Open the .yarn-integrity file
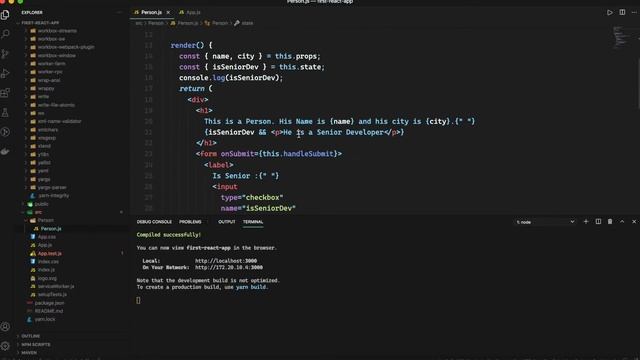The image size is (640, 360). (x=53, y=196)
